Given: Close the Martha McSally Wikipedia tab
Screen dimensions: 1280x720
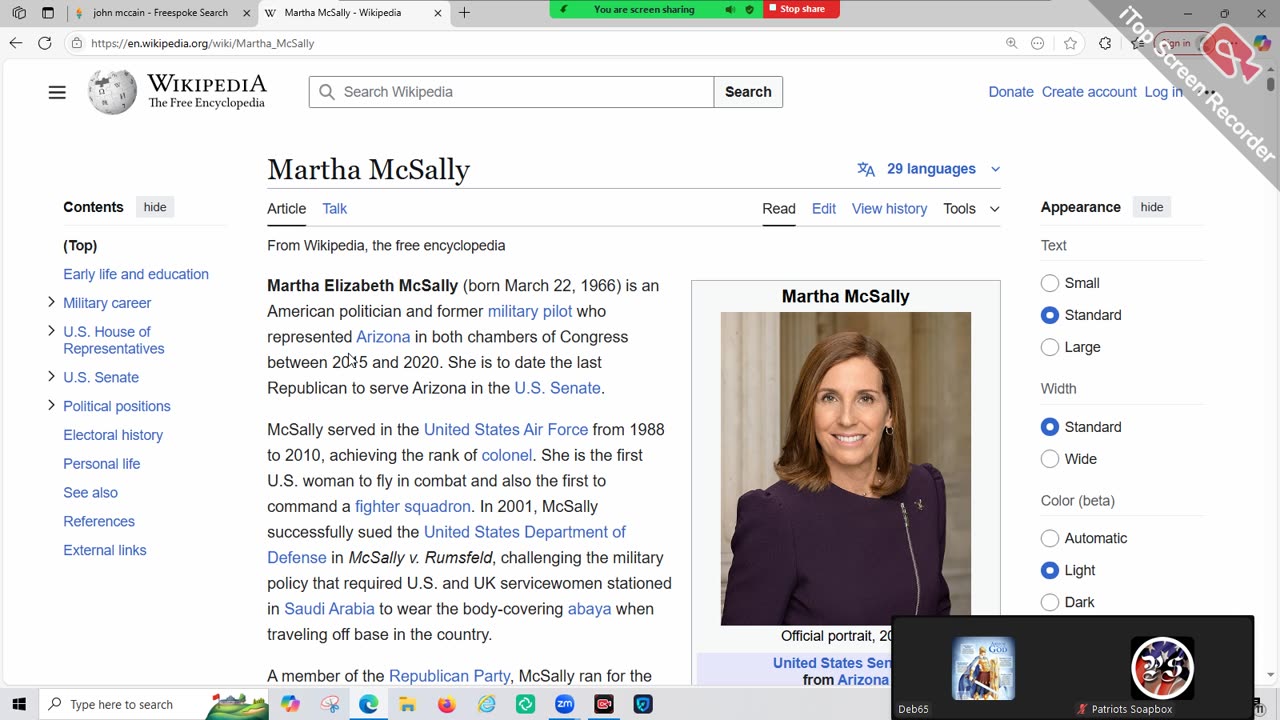Looking at the screenshot, I should click(438, 13).
